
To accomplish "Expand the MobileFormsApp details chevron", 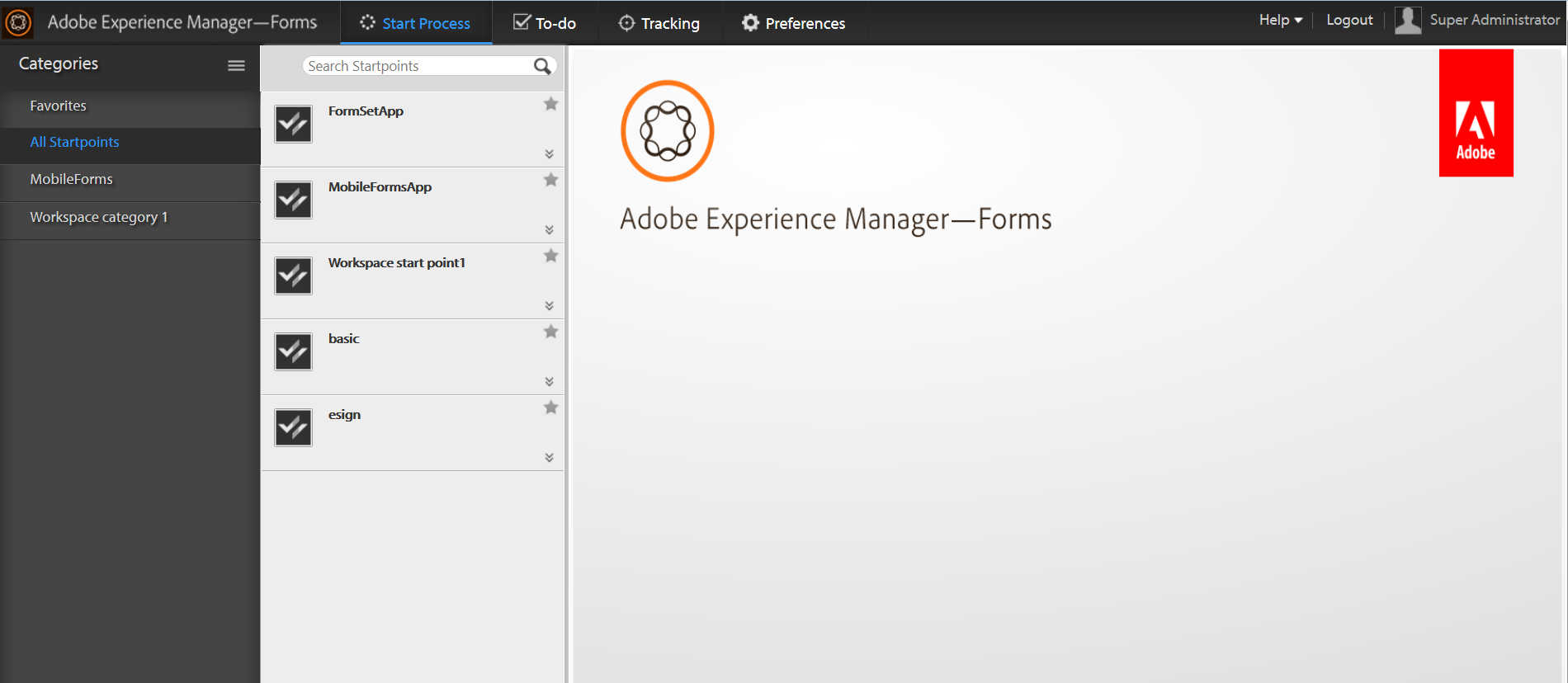I will pos(550,230).
